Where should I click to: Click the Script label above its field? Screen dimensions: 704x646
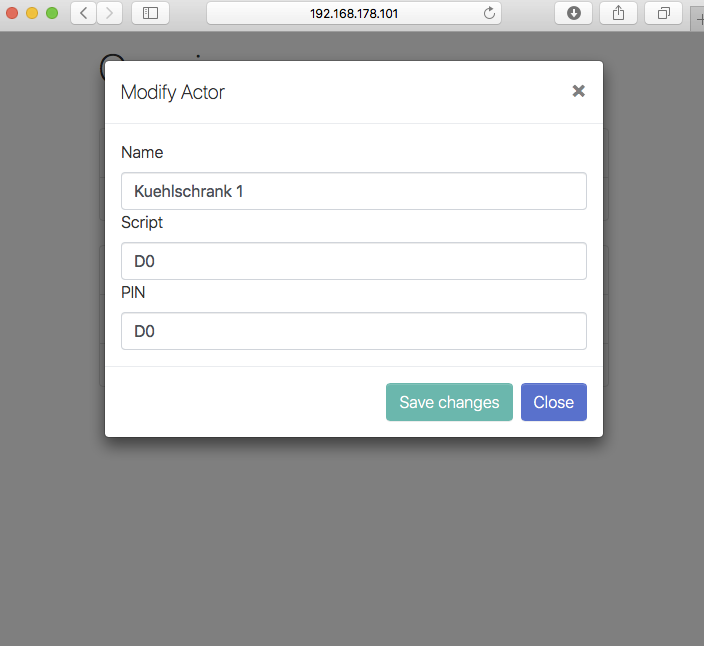[142, 222]
